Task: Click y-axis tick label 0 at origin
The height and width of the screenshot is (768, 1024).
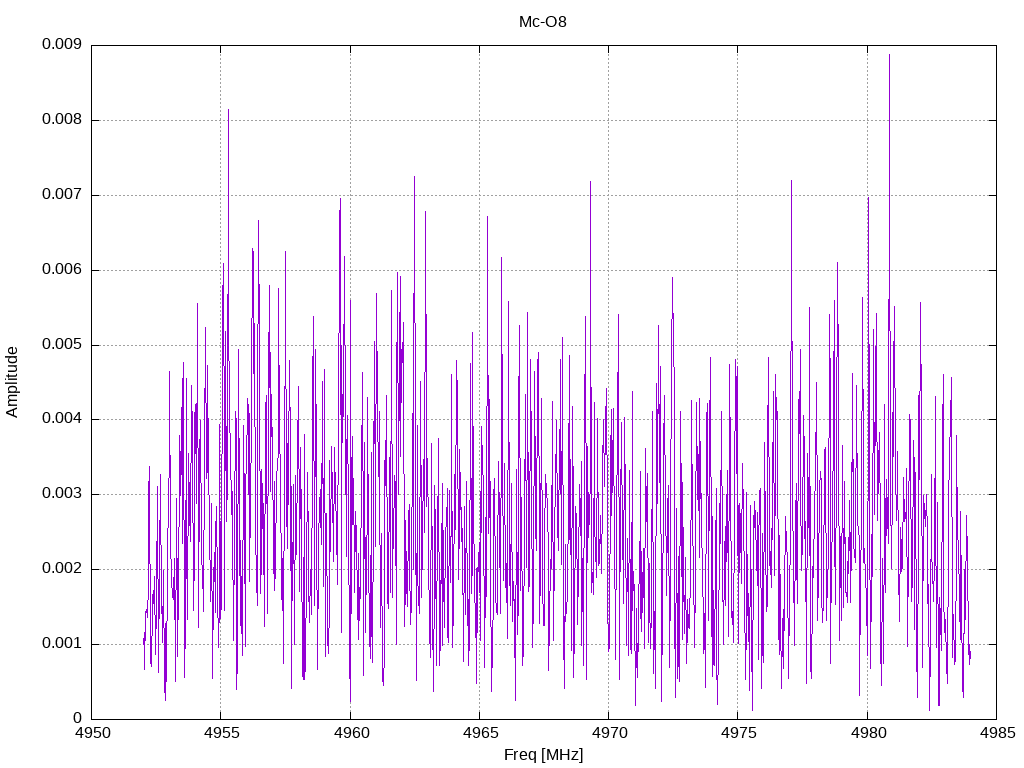Action: point(78,718)
